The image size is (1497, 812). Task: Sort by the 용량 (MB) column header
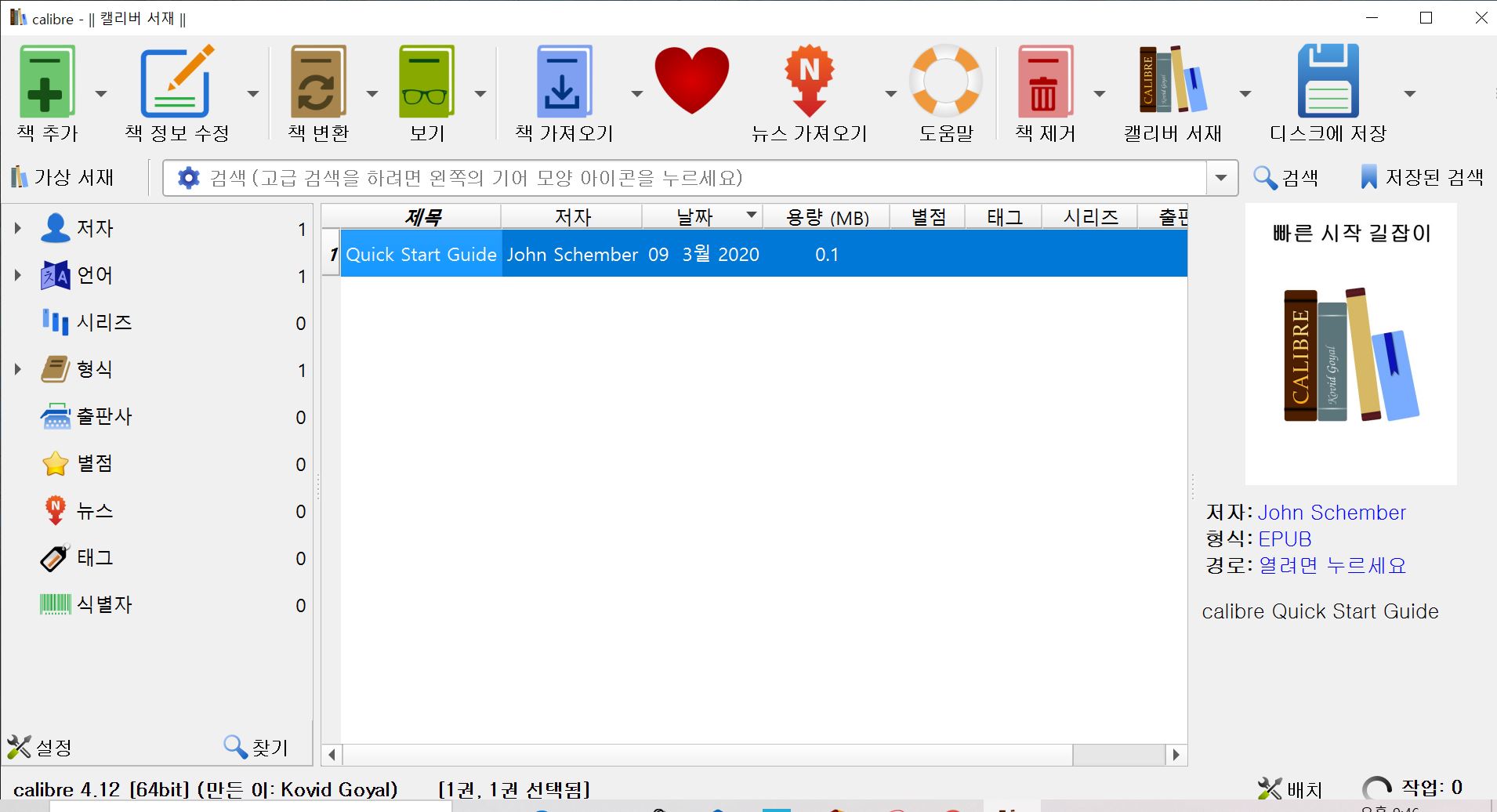[827, 216]
